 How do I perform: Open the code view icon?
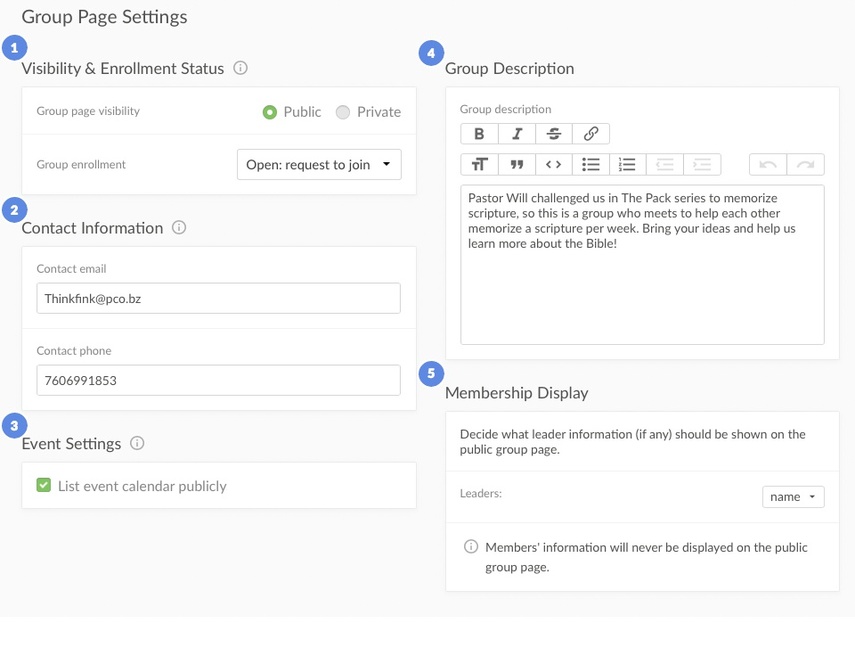point(554,164)
